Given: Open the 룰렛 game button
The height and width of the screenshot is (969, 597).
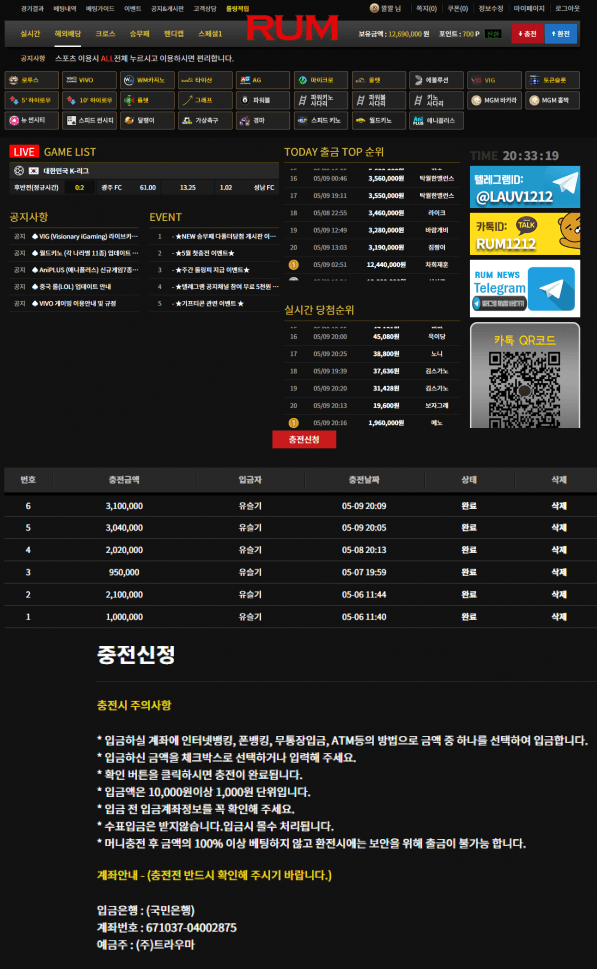Looking at the screenshot, I should click(148, 100).
